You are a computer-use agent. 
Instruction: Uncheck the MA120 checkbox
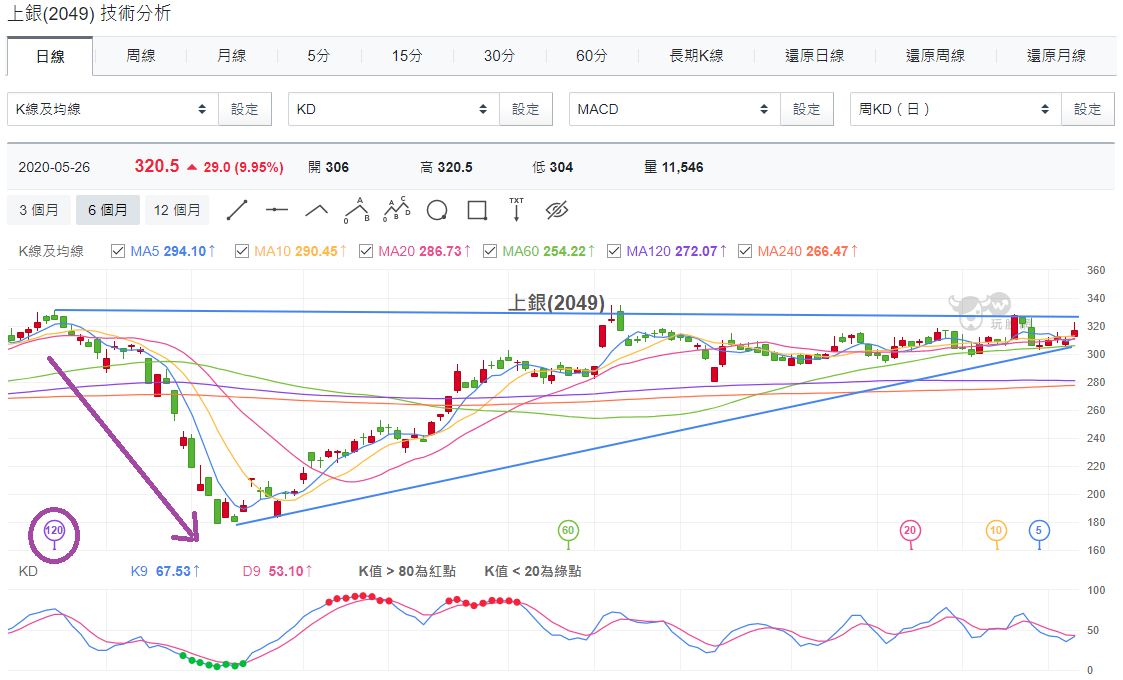pos(614,251)
